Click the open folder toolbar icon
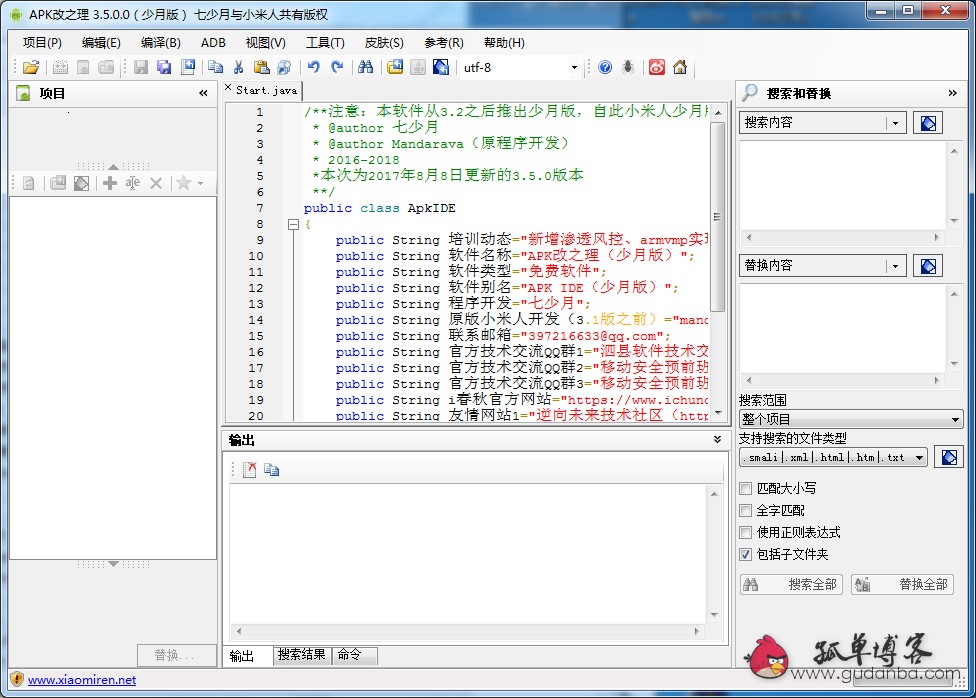 point(30,67)
